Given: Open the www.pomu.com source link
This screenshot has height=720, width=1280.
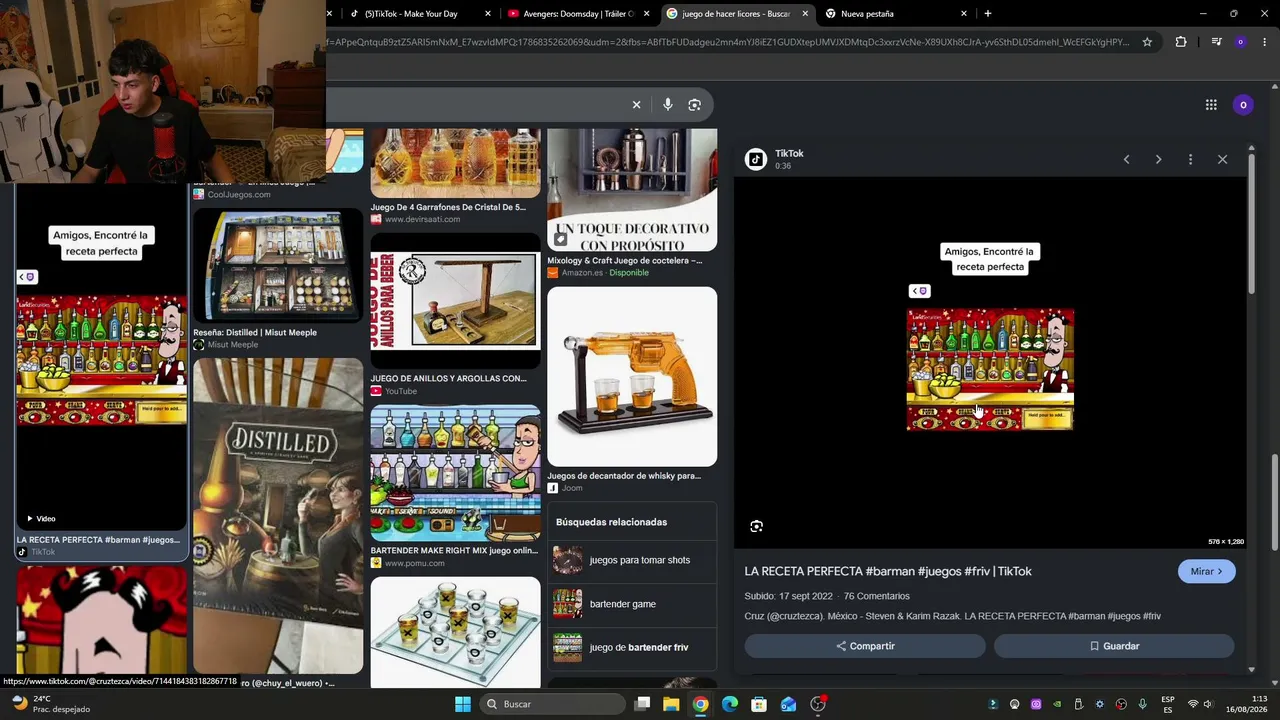Looking at the screenshot, I should [414, 563].
